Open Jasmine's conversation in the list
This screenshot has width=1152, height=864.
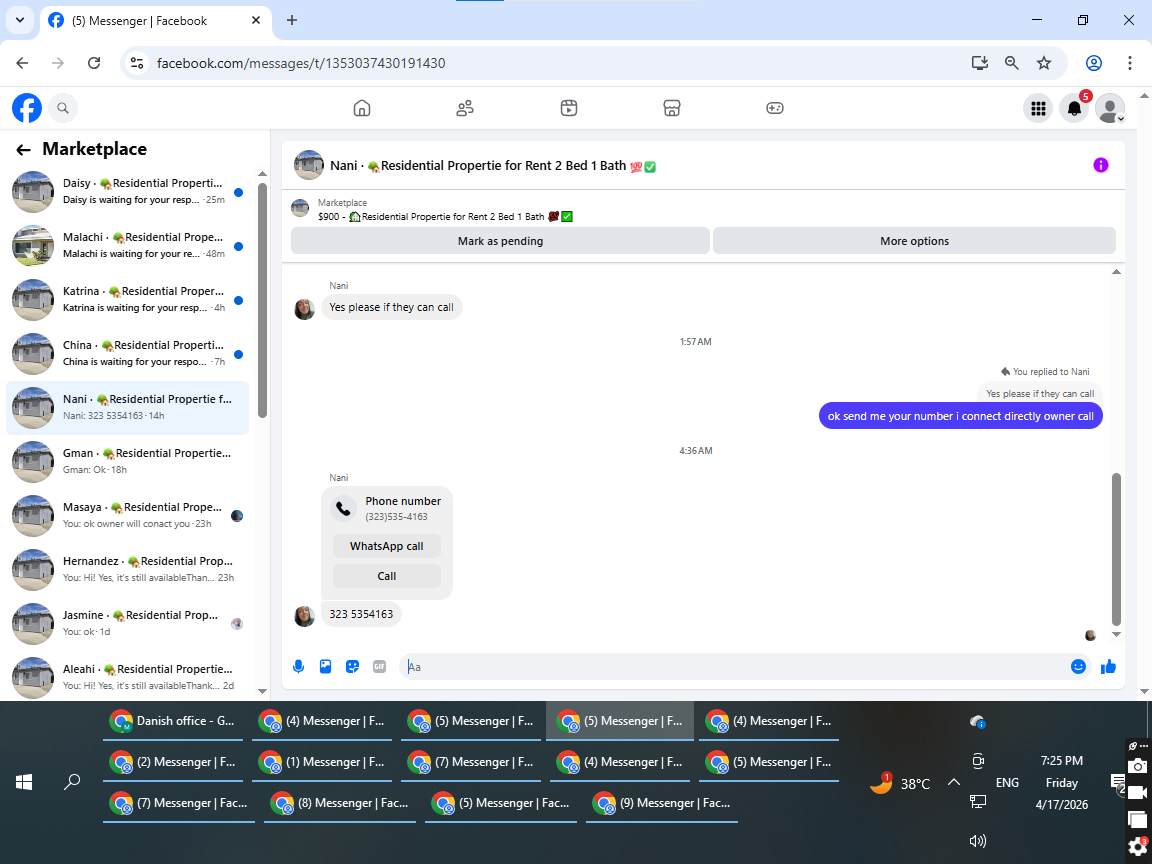point(127,624)
